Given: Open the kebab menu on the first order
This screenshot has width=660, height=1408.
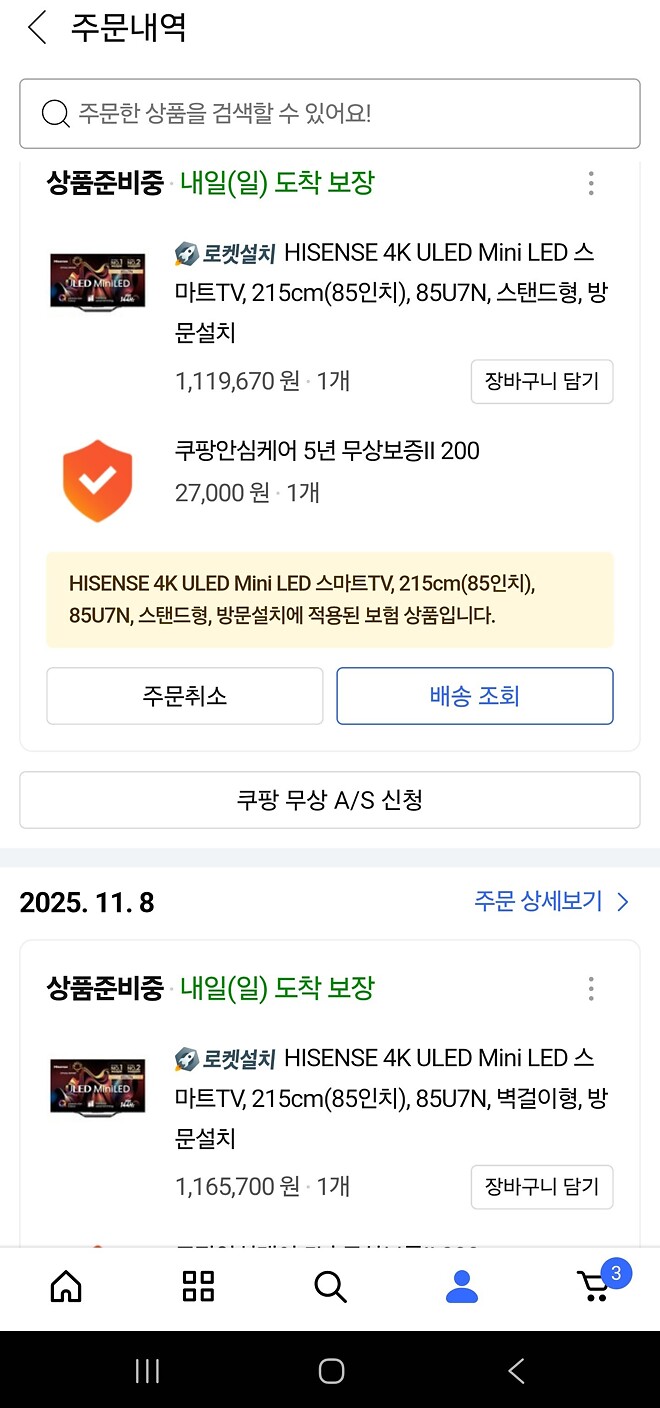Looking at the screenshot, I should point(591,183).
